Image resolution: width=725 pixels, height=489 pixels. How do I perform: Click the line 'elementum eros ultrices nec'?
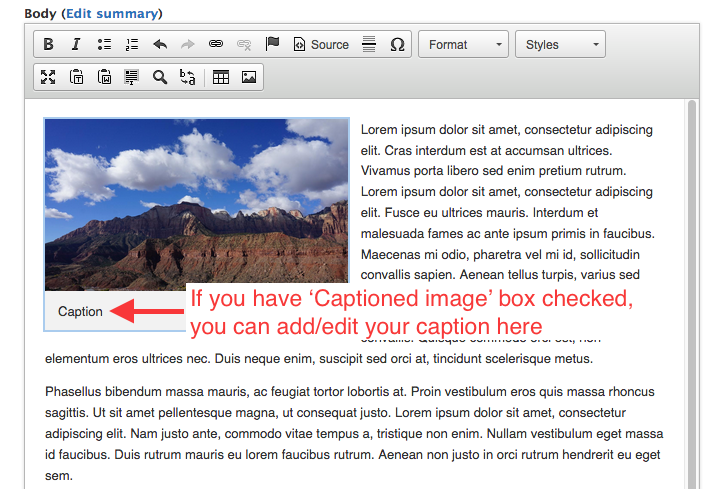pyautogui.click(x=319, y=359)
